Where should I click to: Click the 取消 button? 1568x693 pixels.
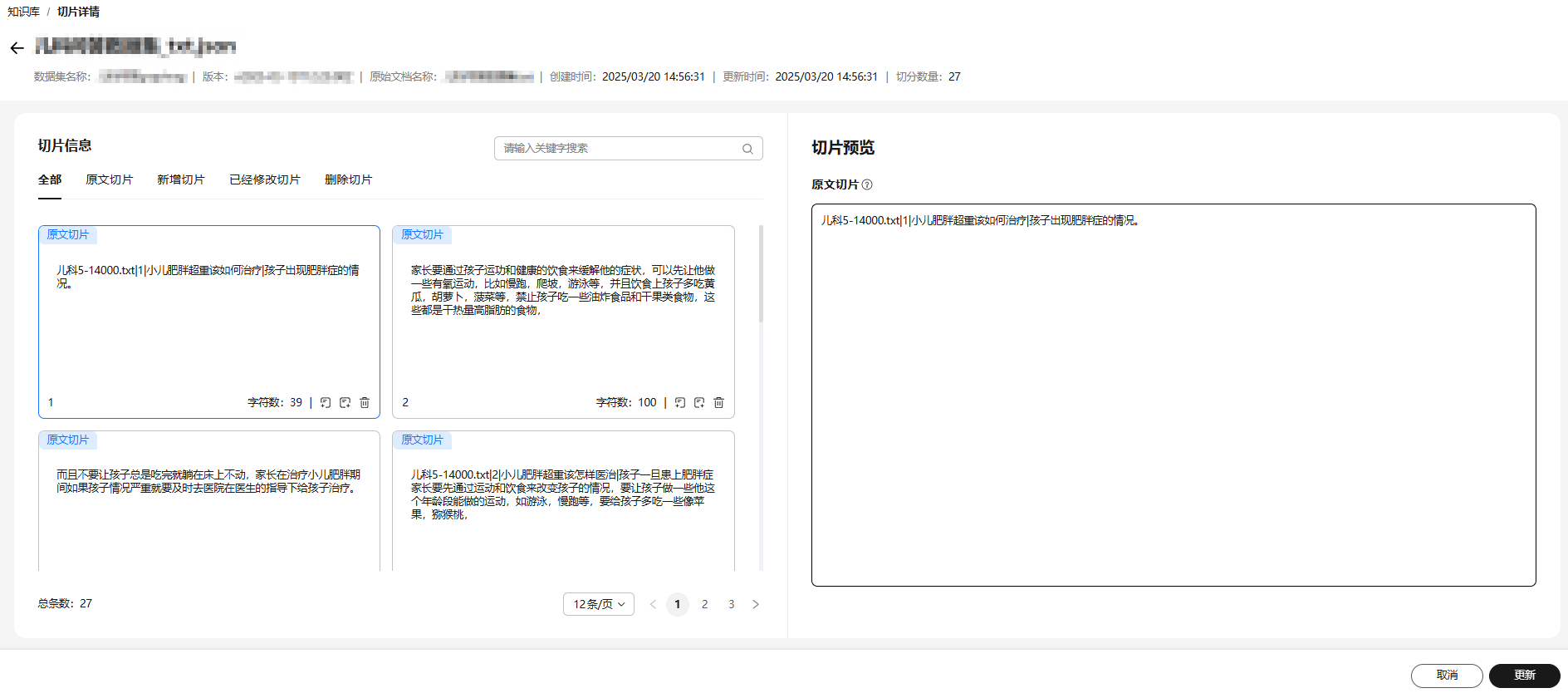[1447, 676]
